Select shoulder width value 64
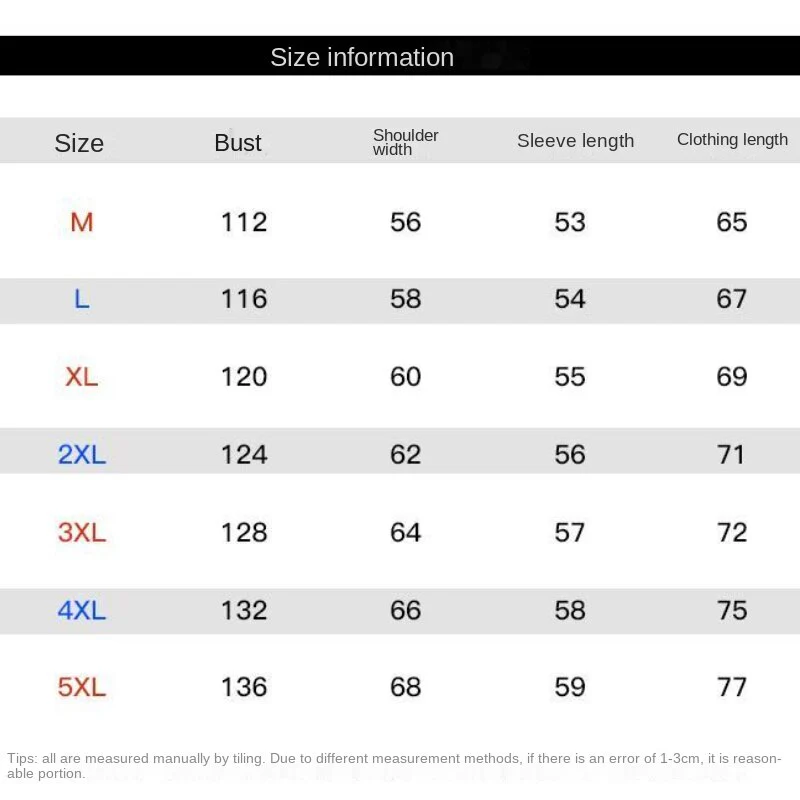The height and width of the screenshot is (800, 800). (406, 533)
